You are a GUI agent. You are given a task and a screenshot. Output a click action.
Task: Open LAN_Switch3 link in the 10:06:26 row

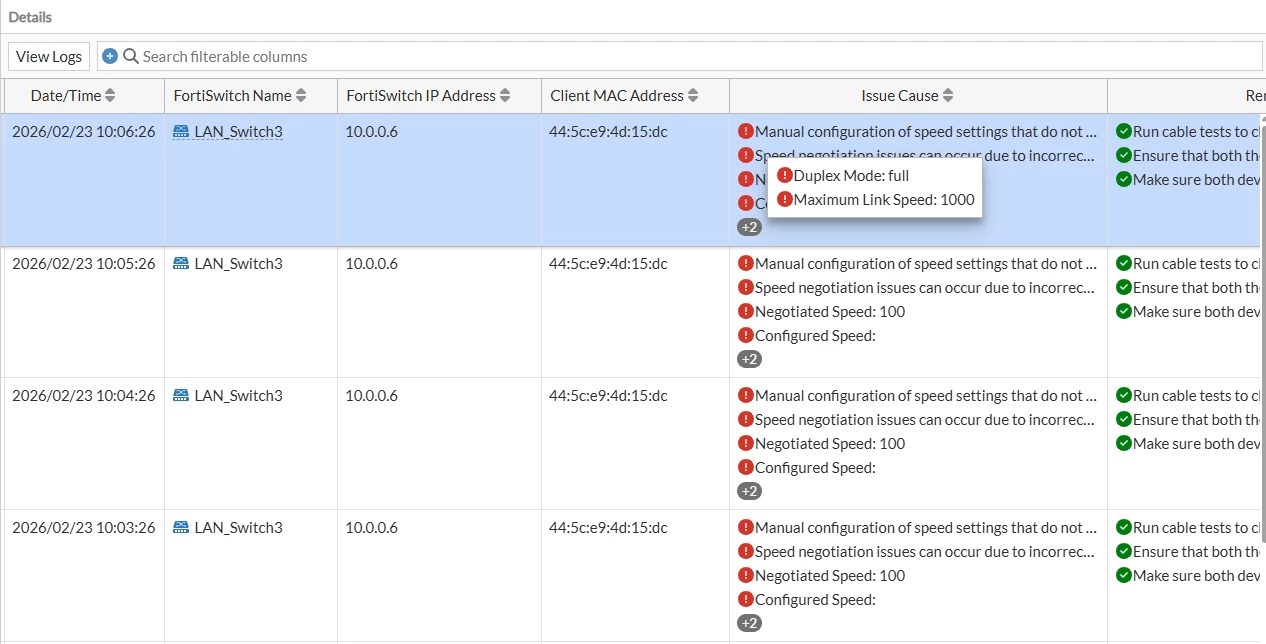[238, 131]
